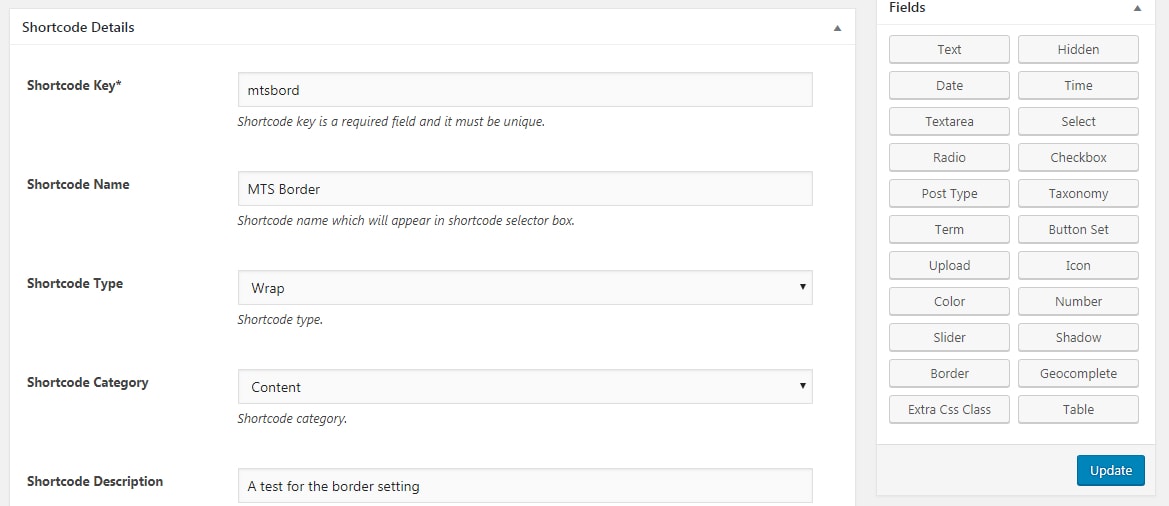Collapse the Shortcode Details panel arrow
Screen dimensions: 1169x506
837,28
